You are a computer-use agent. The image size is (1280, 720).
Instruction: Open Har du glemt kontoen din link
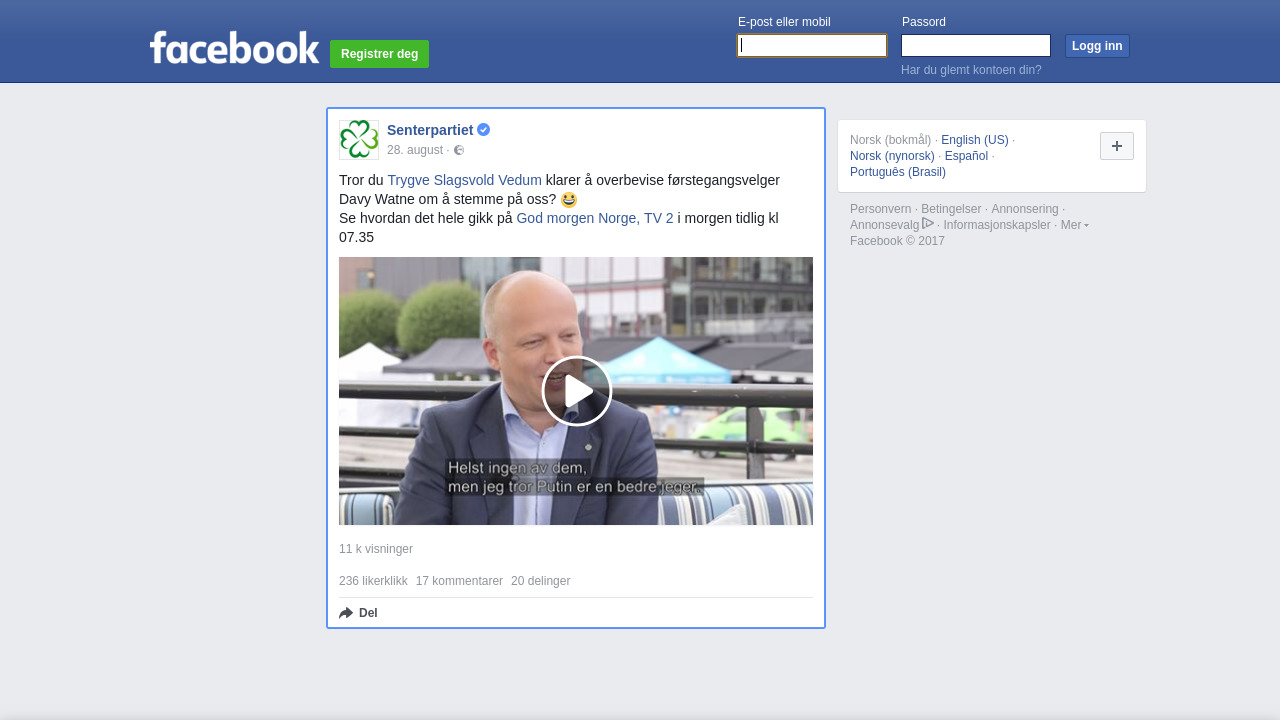[x=971, y=70]
